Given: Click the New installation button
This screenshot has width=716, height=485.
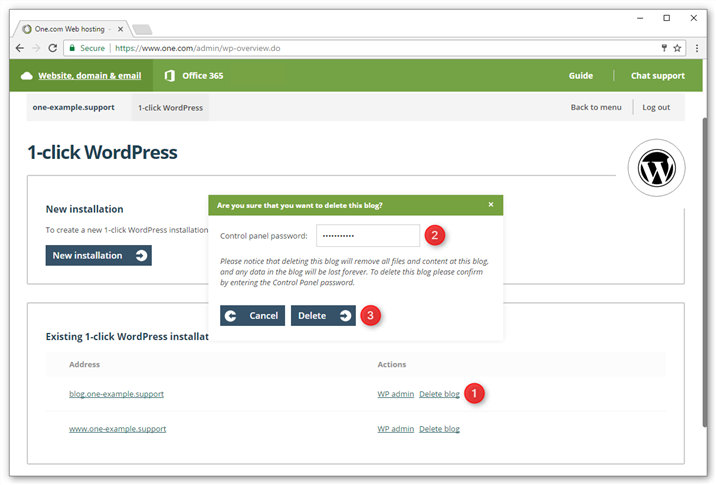Looking at the screenshot, I should click(99, 255).
